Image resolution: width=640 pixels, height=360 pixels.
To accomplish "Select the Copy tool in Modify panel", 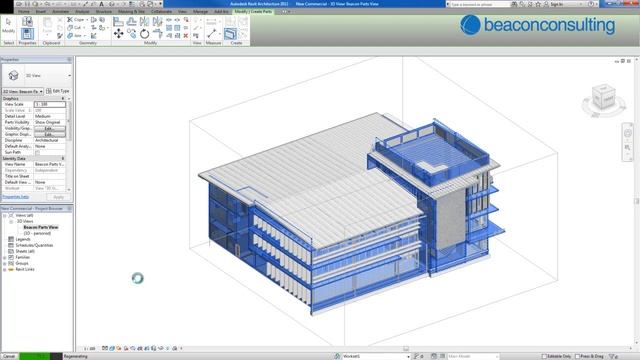I will pyautogui.click(x=131, y=33).
